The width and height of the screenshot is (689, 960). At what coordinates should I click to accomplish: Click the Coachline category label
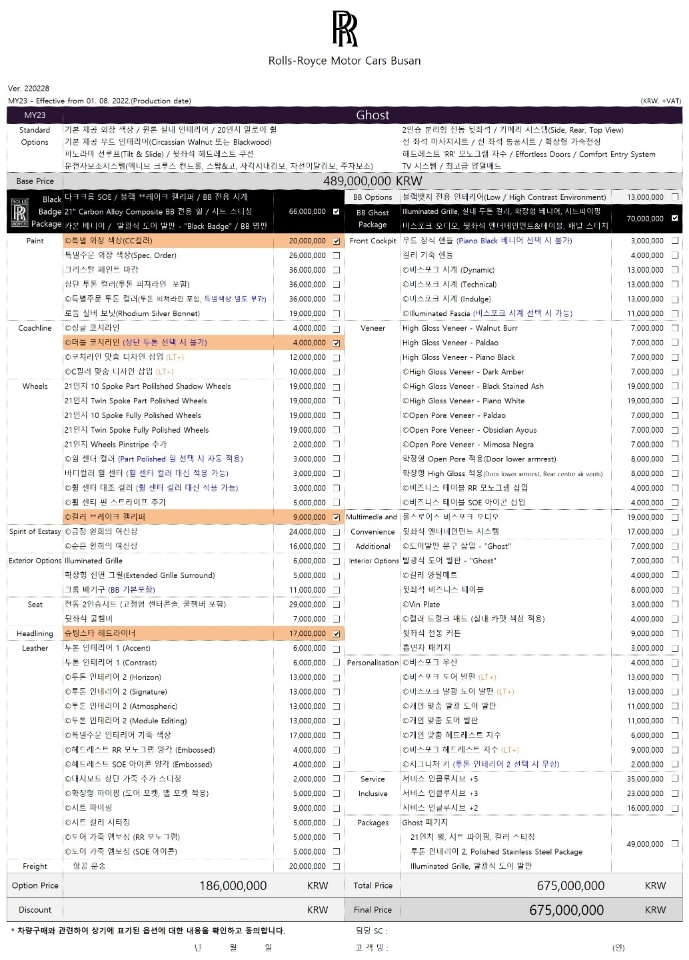tap(34, 328)
